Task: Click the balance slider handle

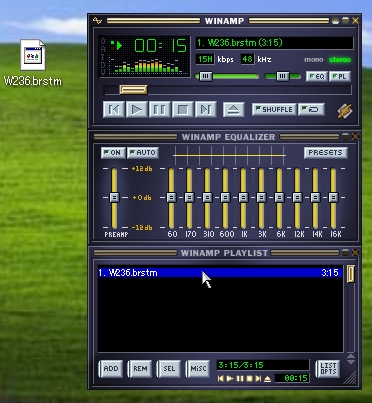Action: pos(282,76)
